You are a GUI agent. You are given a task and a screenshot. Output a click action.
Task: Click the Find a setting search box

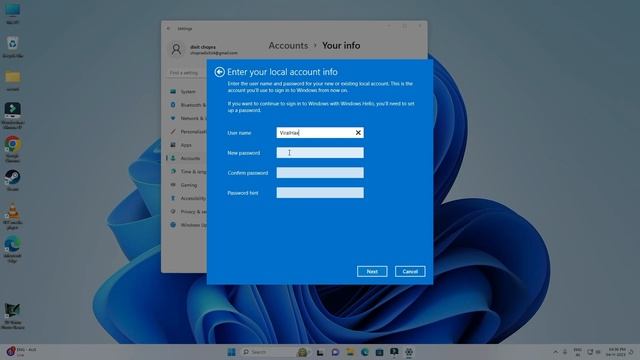187,73
